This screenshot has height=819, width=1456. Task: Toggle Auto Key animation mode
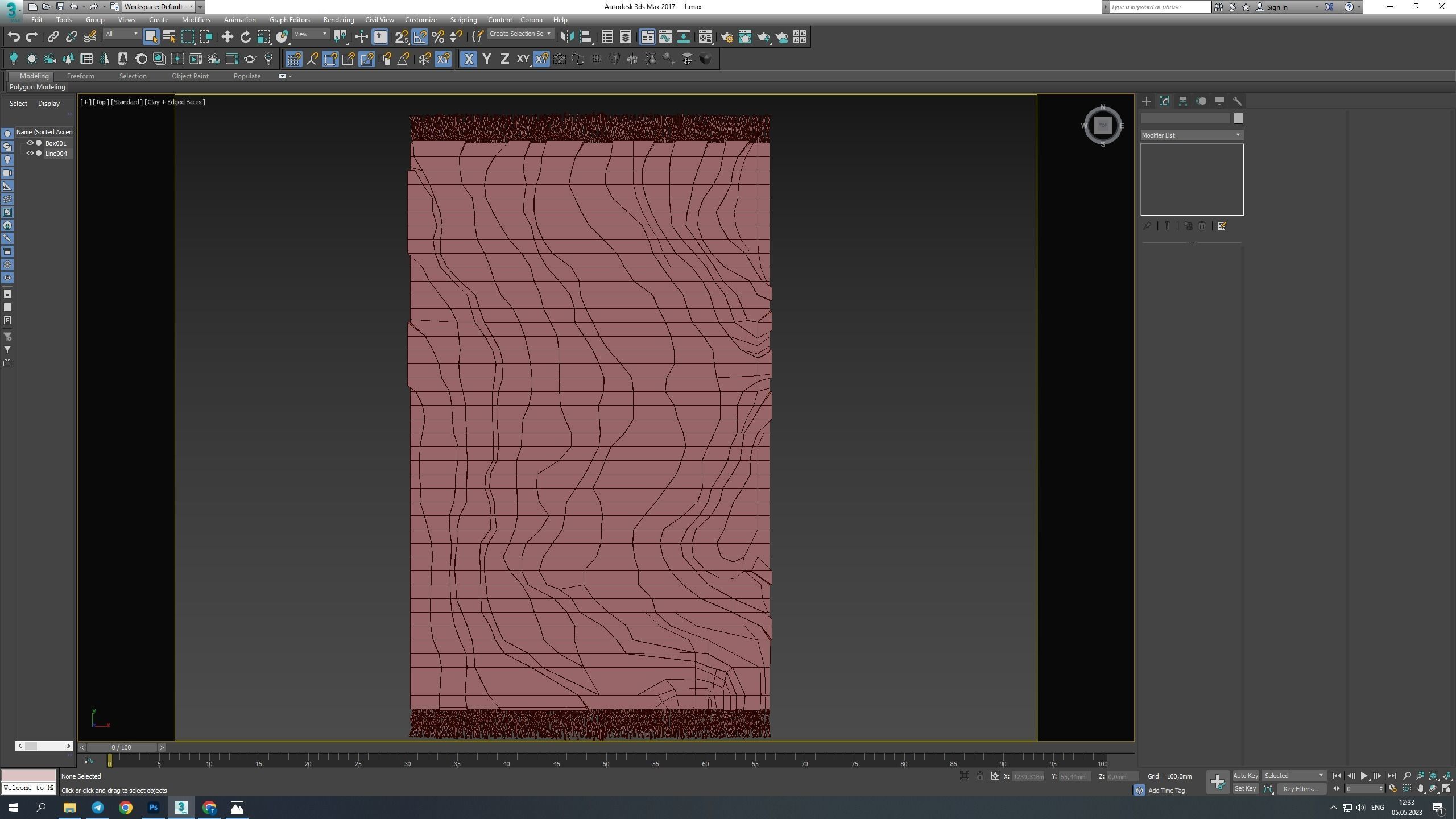pos(1245,776)
